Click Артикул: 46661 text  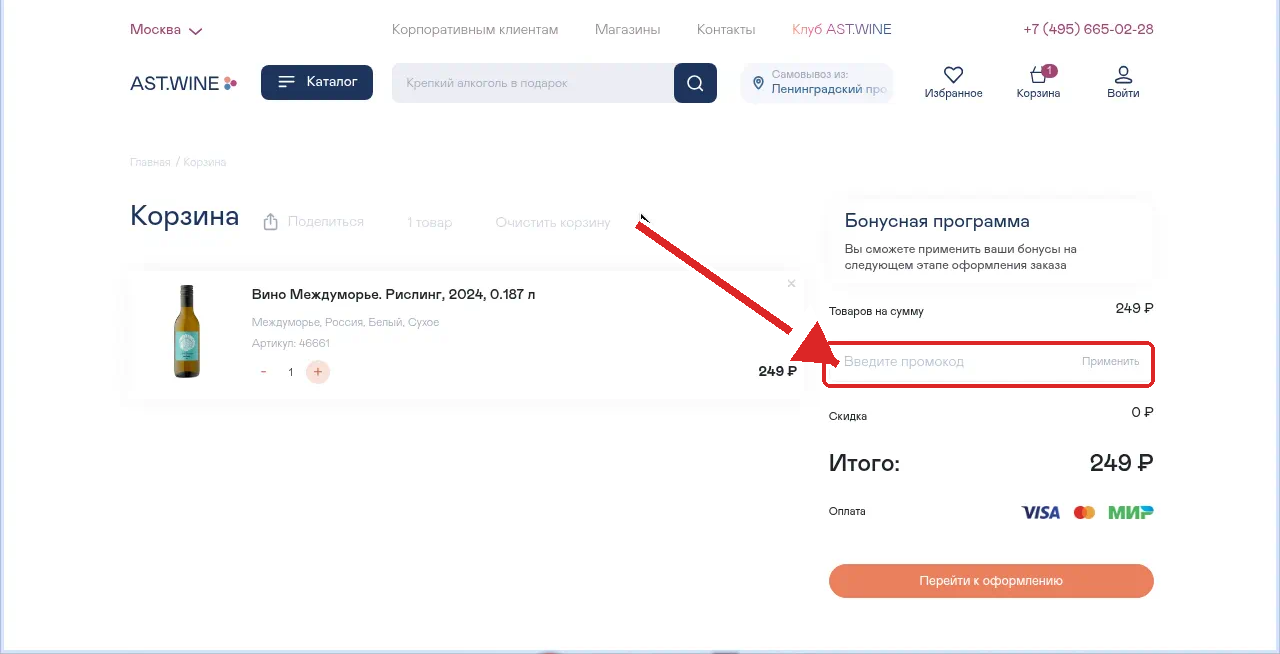point(291,343)
